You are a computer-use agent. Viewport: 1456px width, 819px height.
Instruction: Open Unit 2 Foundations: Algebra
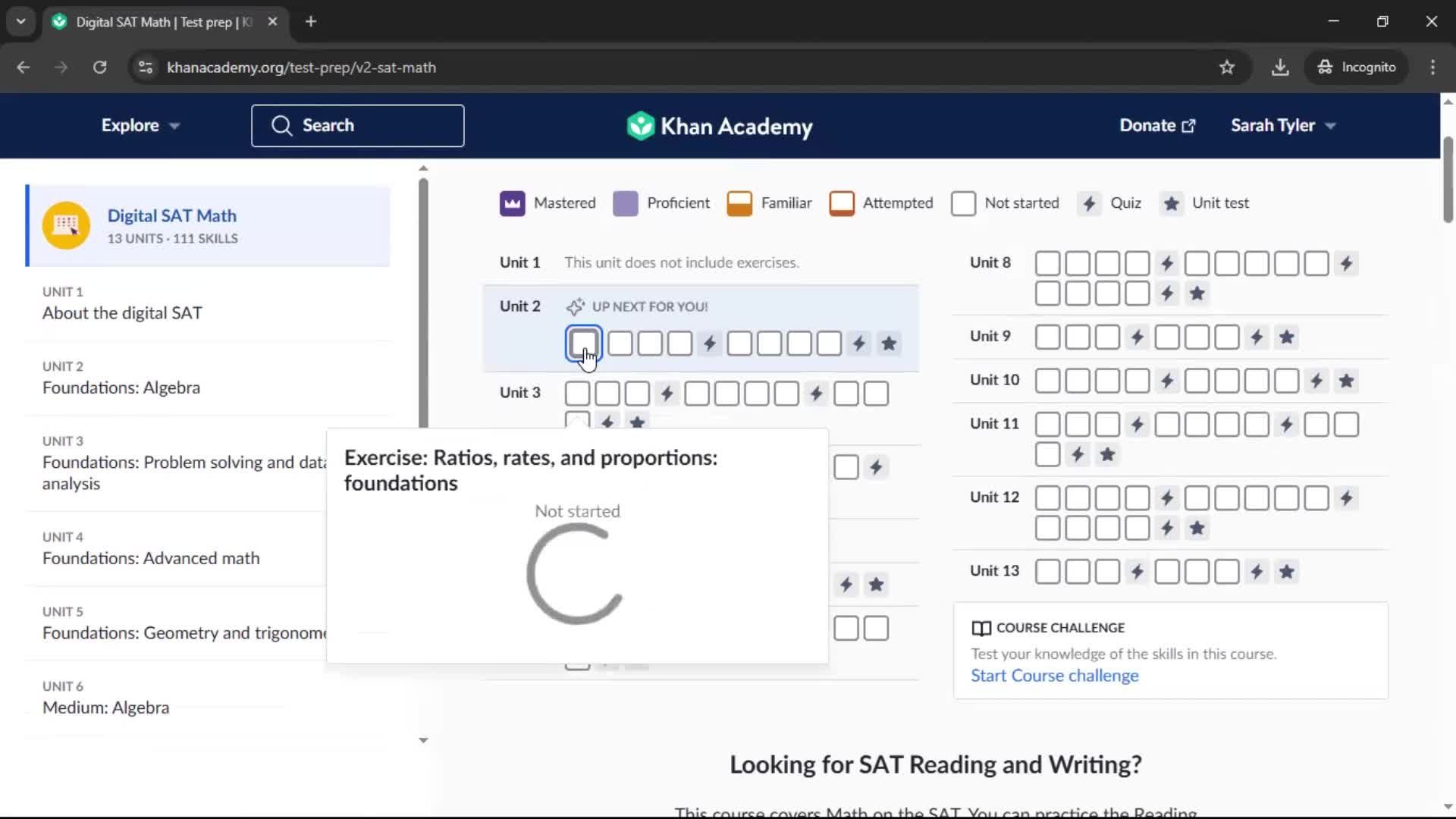click(x=208, y=378)
